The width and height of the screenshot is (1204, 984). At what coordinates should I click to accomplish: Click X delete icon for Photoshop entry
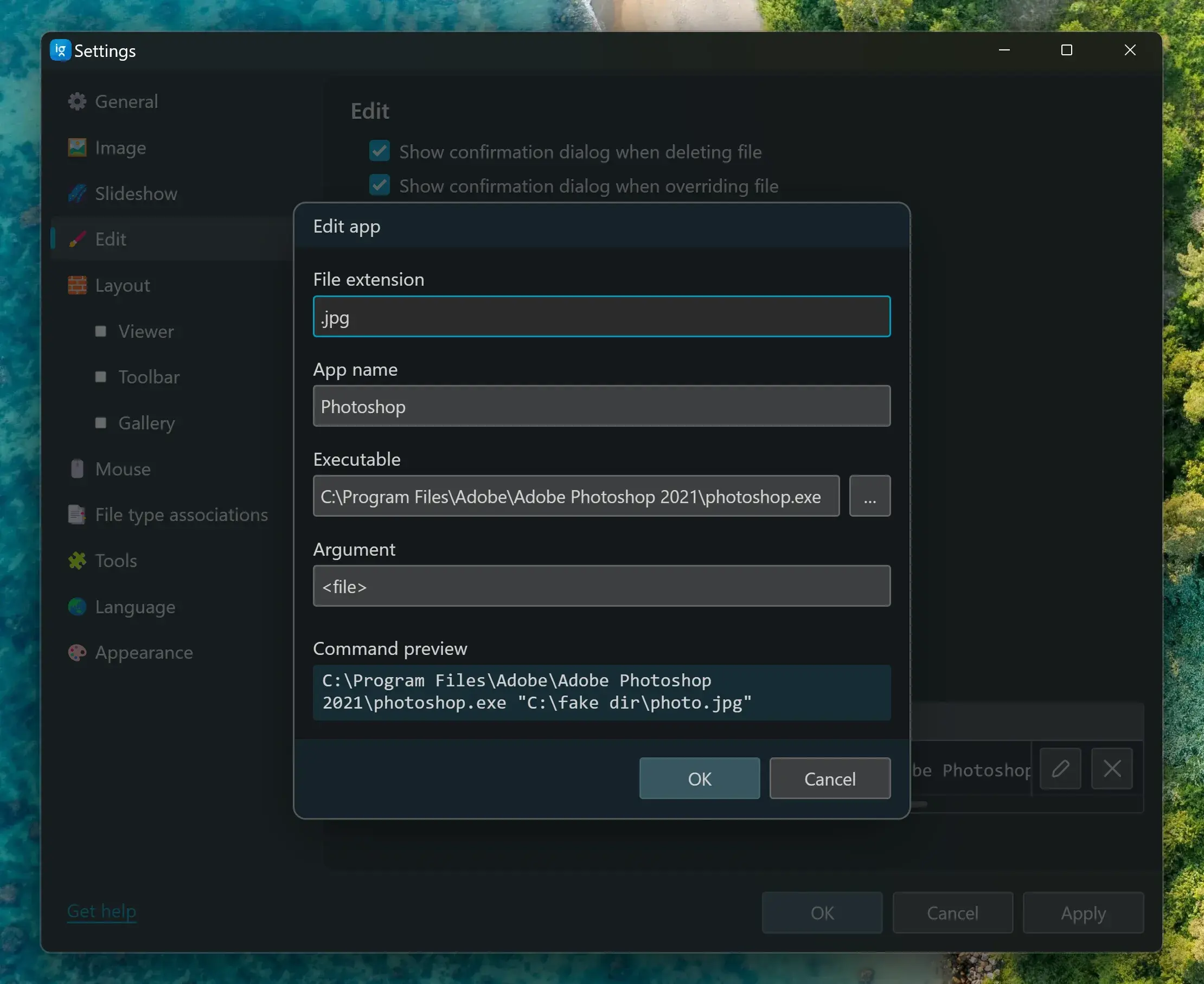[1112, 769]
